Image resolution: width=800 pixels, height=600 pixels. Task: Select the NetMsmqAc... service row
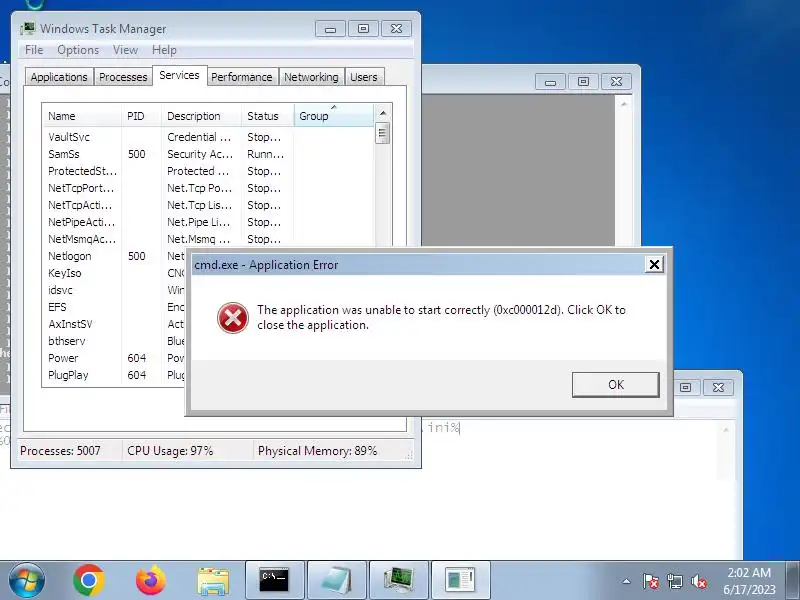click(208, 239)
